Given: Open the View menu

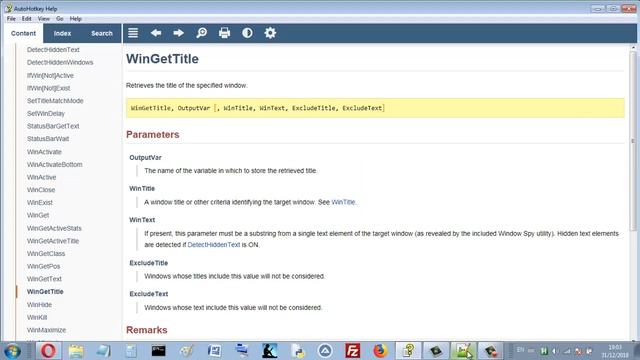Looking at the screenshot, I should [44, 19].
